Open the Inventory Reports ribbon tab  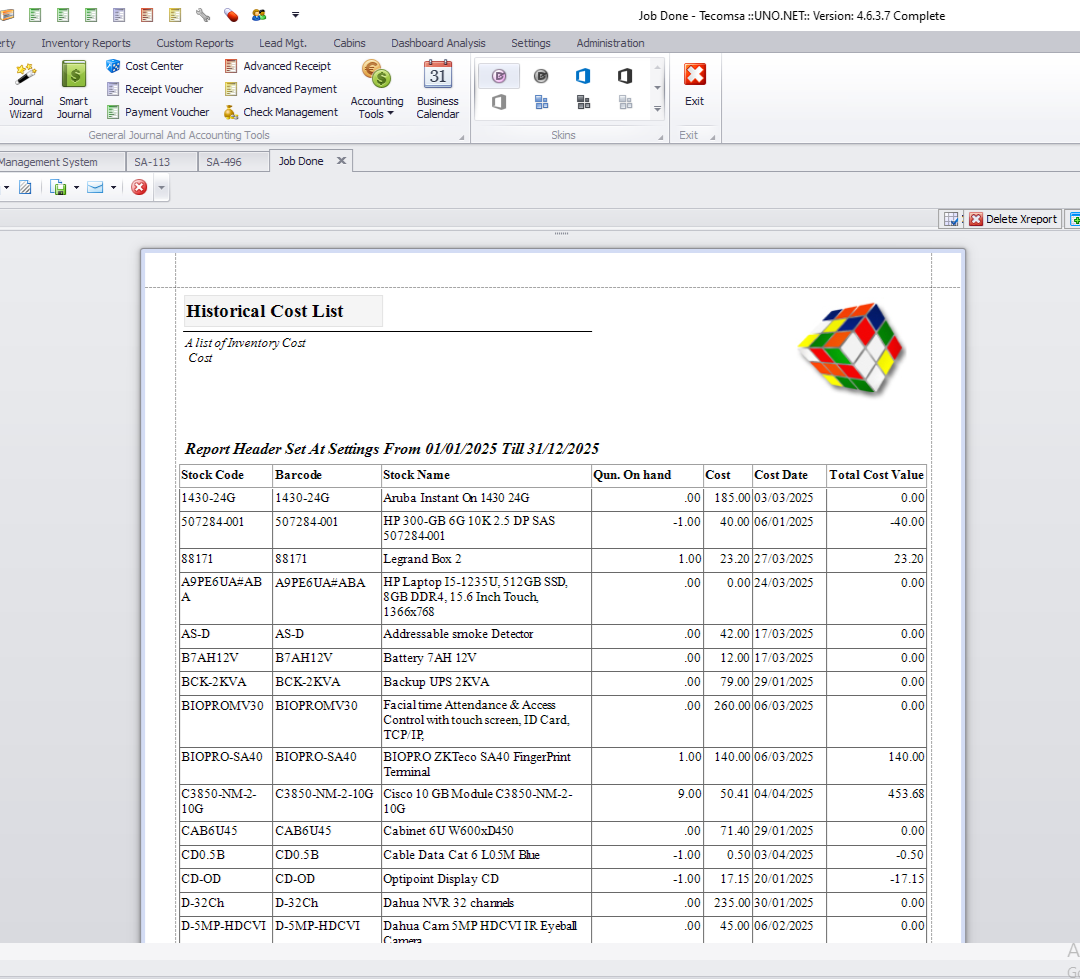pyautogui.click(x=86, y=43)
